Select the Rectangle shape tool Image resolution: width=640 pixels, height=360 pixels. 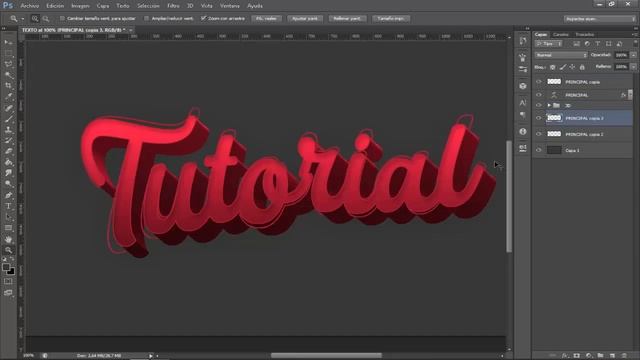[x=8, y=228]
